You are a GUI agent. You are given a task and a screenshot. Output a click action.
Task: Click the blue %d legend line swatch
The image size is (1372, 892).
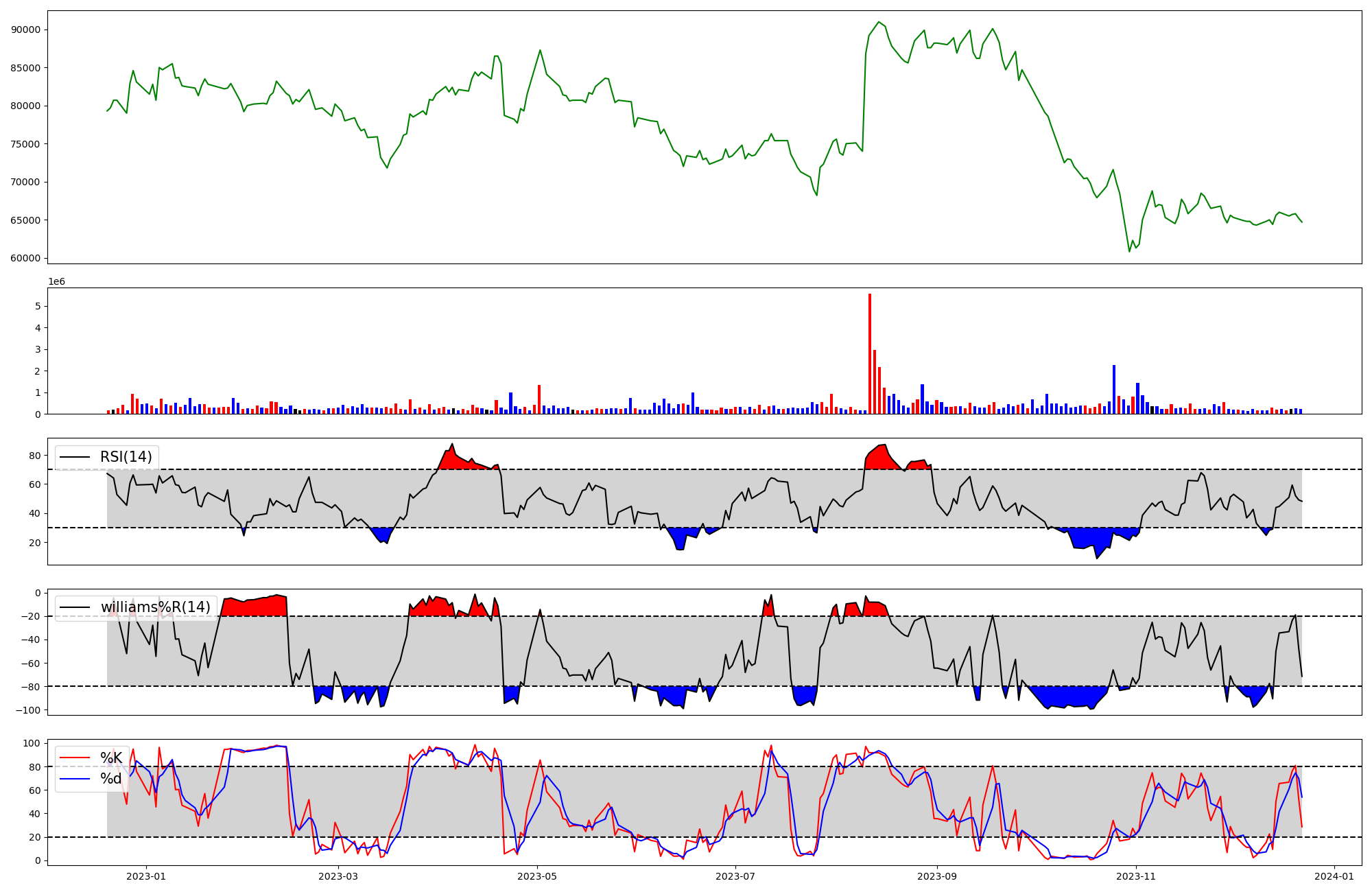[x=75, y=779]
